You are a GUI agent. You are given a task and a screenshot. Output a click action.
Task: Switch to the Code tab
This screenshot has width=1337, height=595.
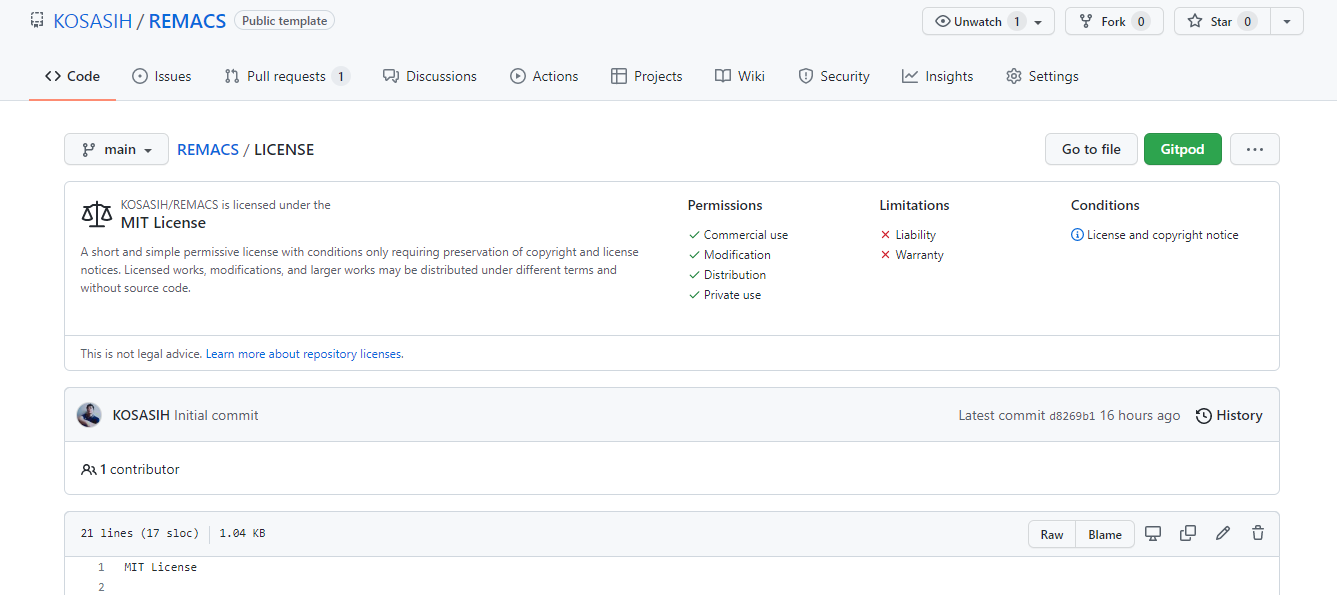coord(72,76)
